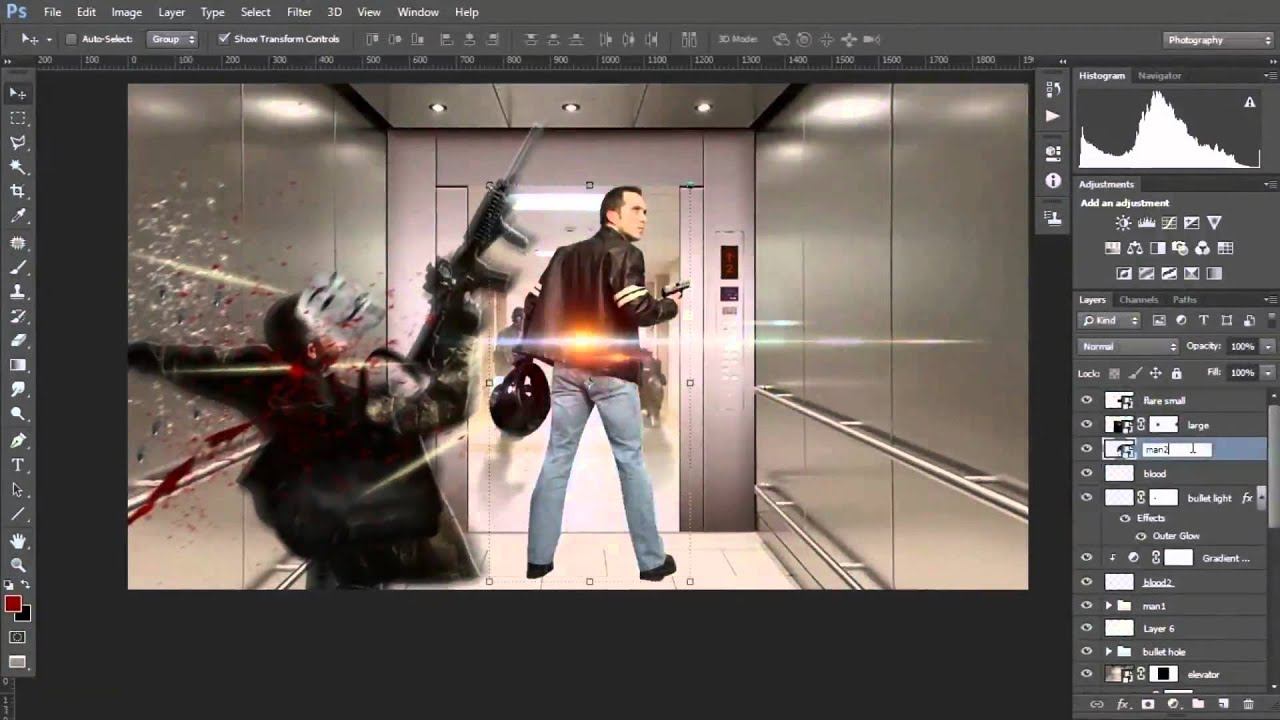Click the Link layers icon
Viewport: 1280px width, 720px height.
click(1097, 704)
